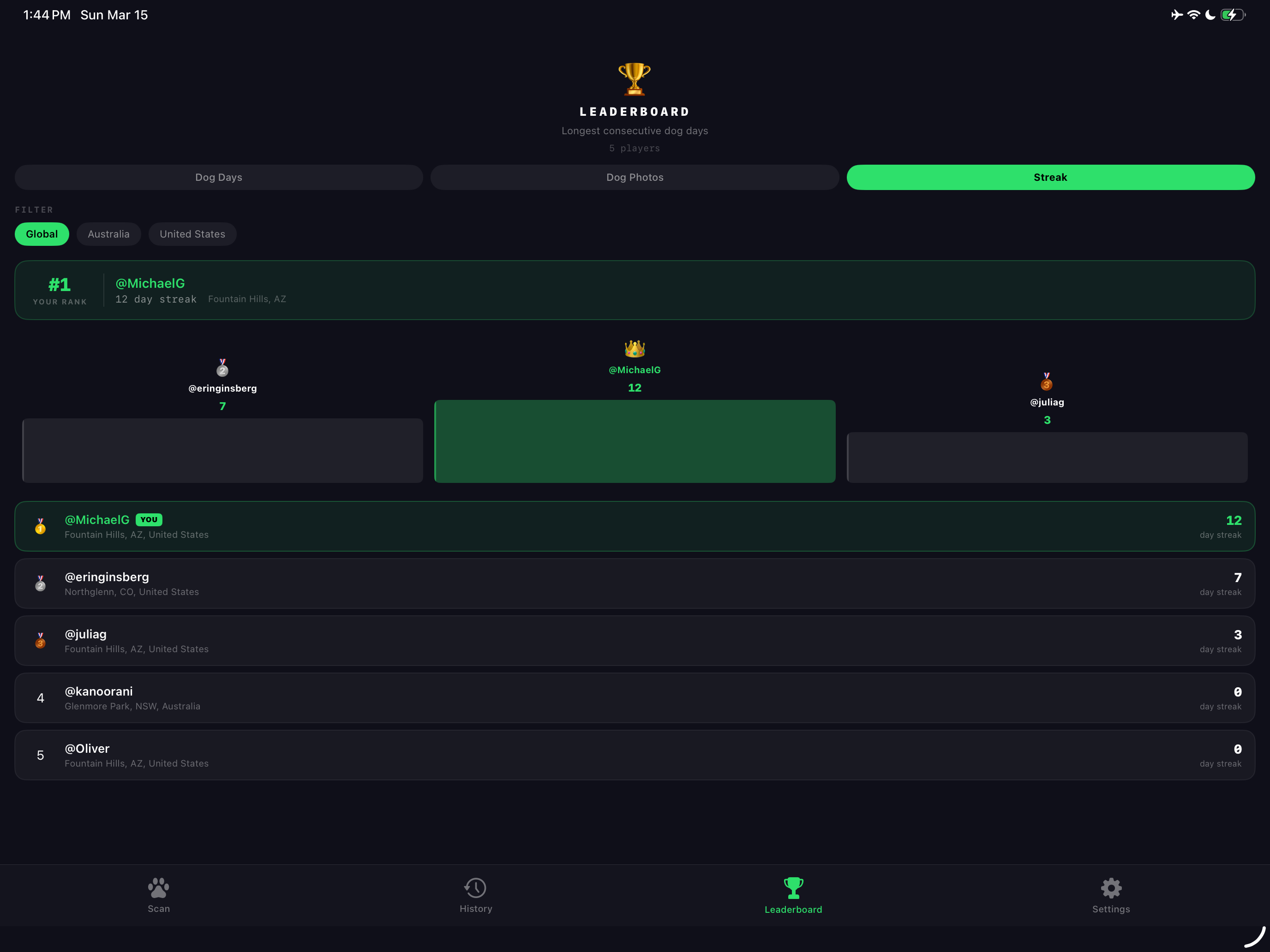Tap the bronze medal above @juliag podium

[1047, 381]
